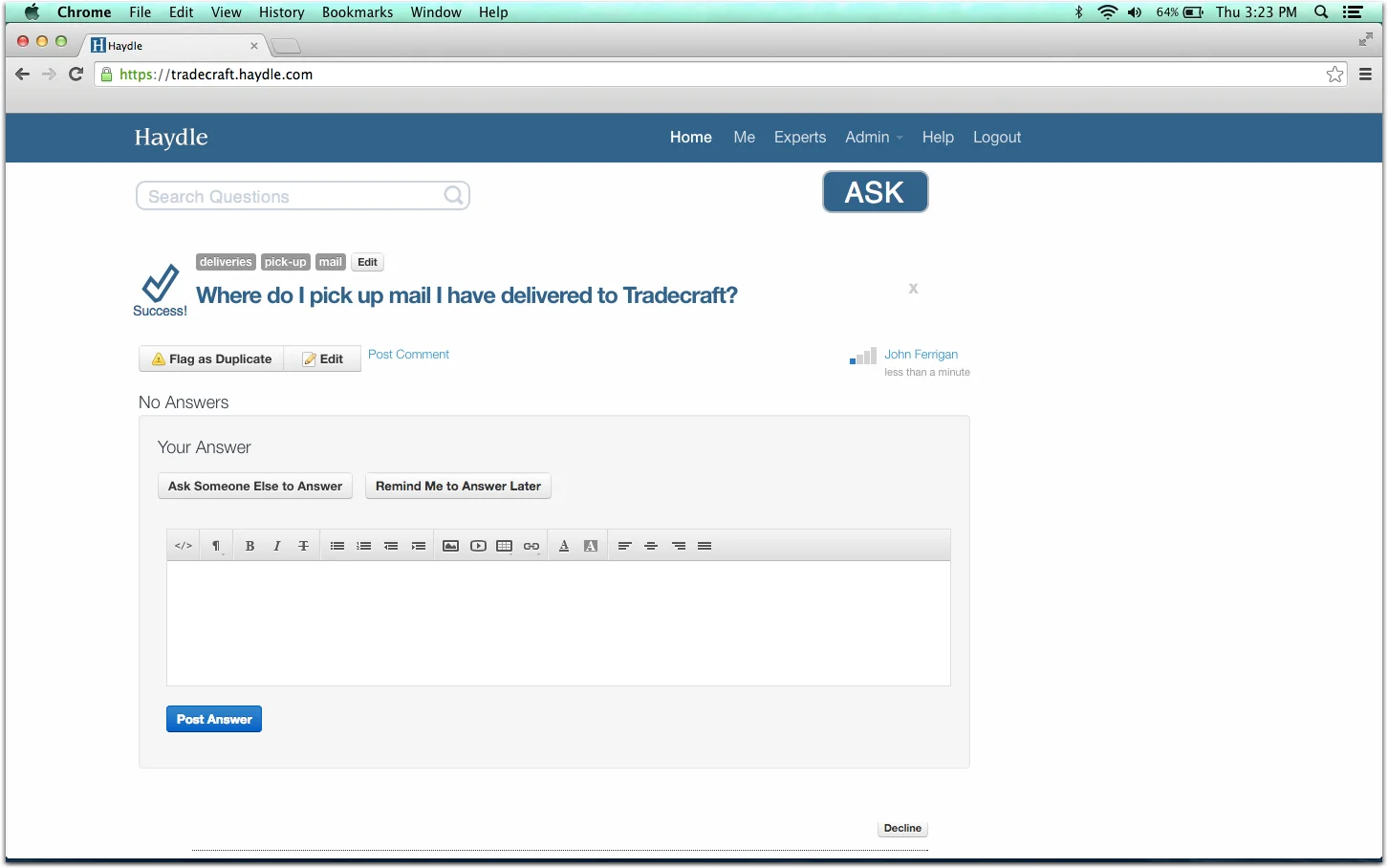Click the green lock security icon
Screen dimensions: 1388x868
[x=106, y=75]
